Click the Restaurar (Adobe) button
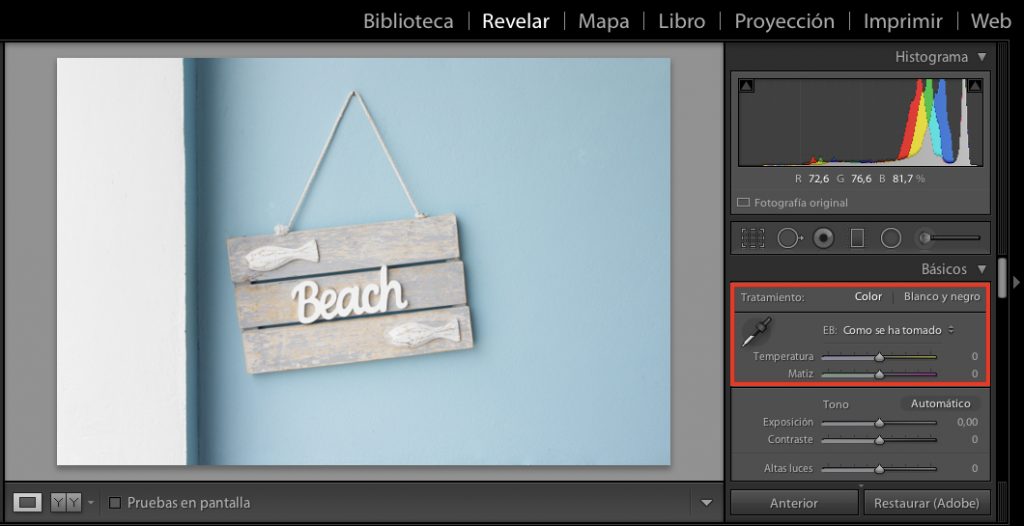The width and height of the screenshot is (1024, 526). point(926,503)
